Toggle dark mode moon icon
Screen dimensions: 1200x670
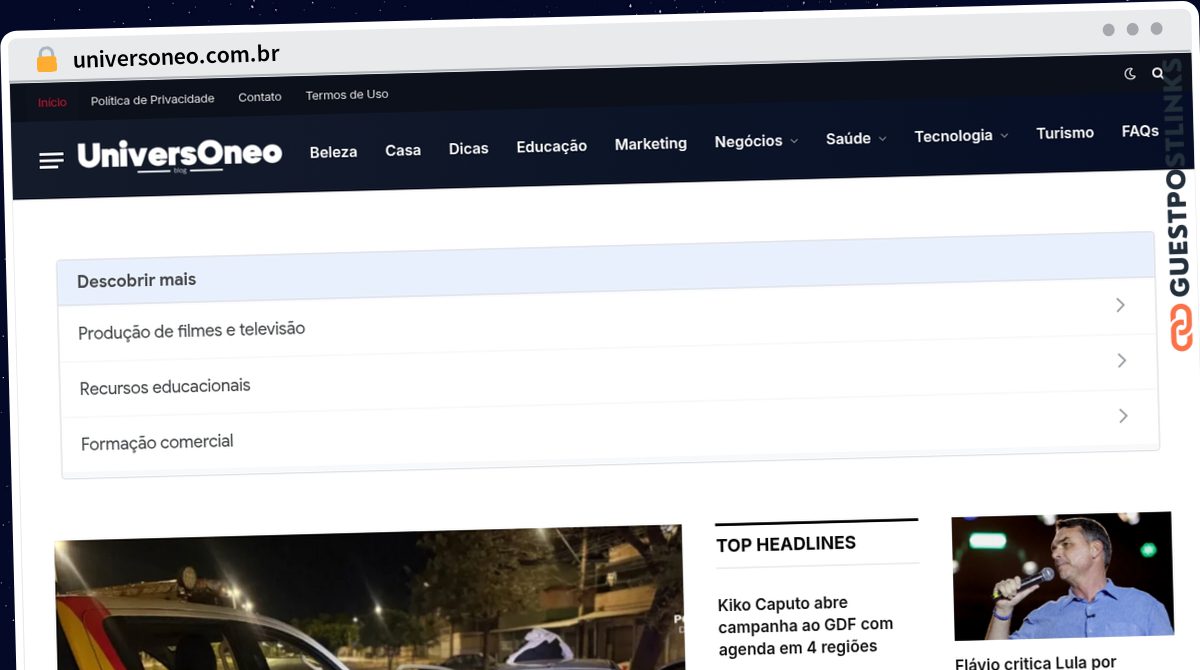coord(1130,73)
